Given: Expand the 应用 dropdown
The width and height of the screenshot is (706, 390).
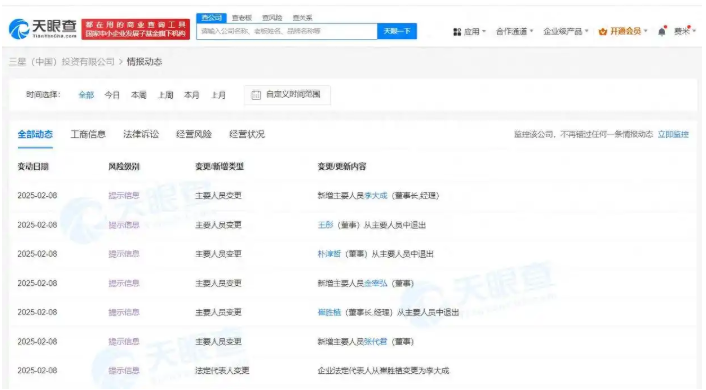Looking at the screenshot, I should (475, 32).
